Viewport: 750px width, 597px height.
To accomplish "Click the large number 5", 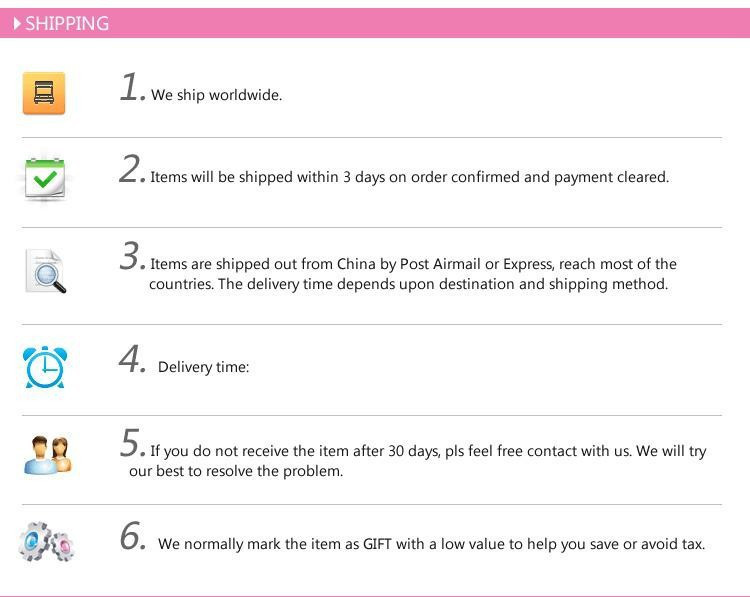I will tap(131, 443).
